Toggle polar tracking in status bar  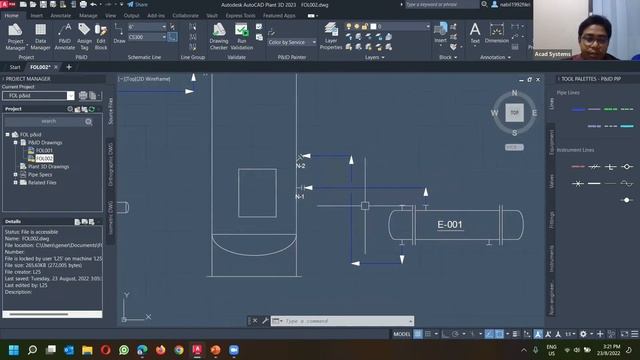pyautogui.click(x=456, y=334)
